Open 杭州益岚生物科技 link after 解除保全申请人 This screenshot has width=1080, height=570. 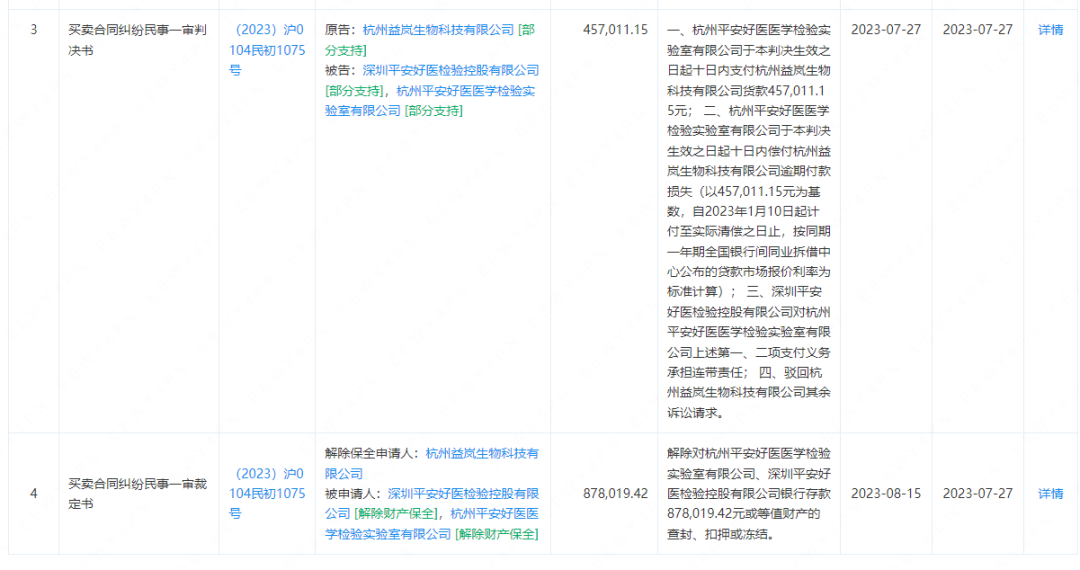(x=482, y=453)
